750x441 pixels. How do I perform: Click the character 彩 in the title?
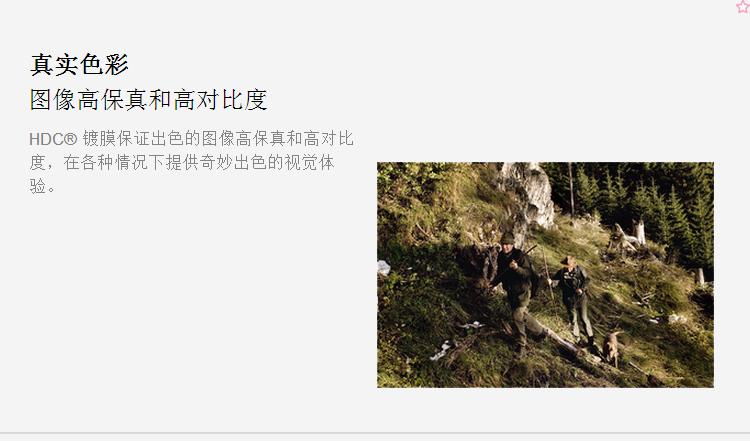click(x=117, y=64)
